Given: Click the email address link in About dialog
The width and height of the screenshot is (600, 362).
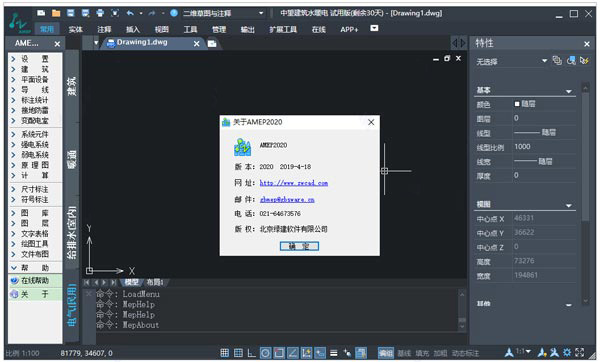Looking at the screenshot, I should click(287, 199).
